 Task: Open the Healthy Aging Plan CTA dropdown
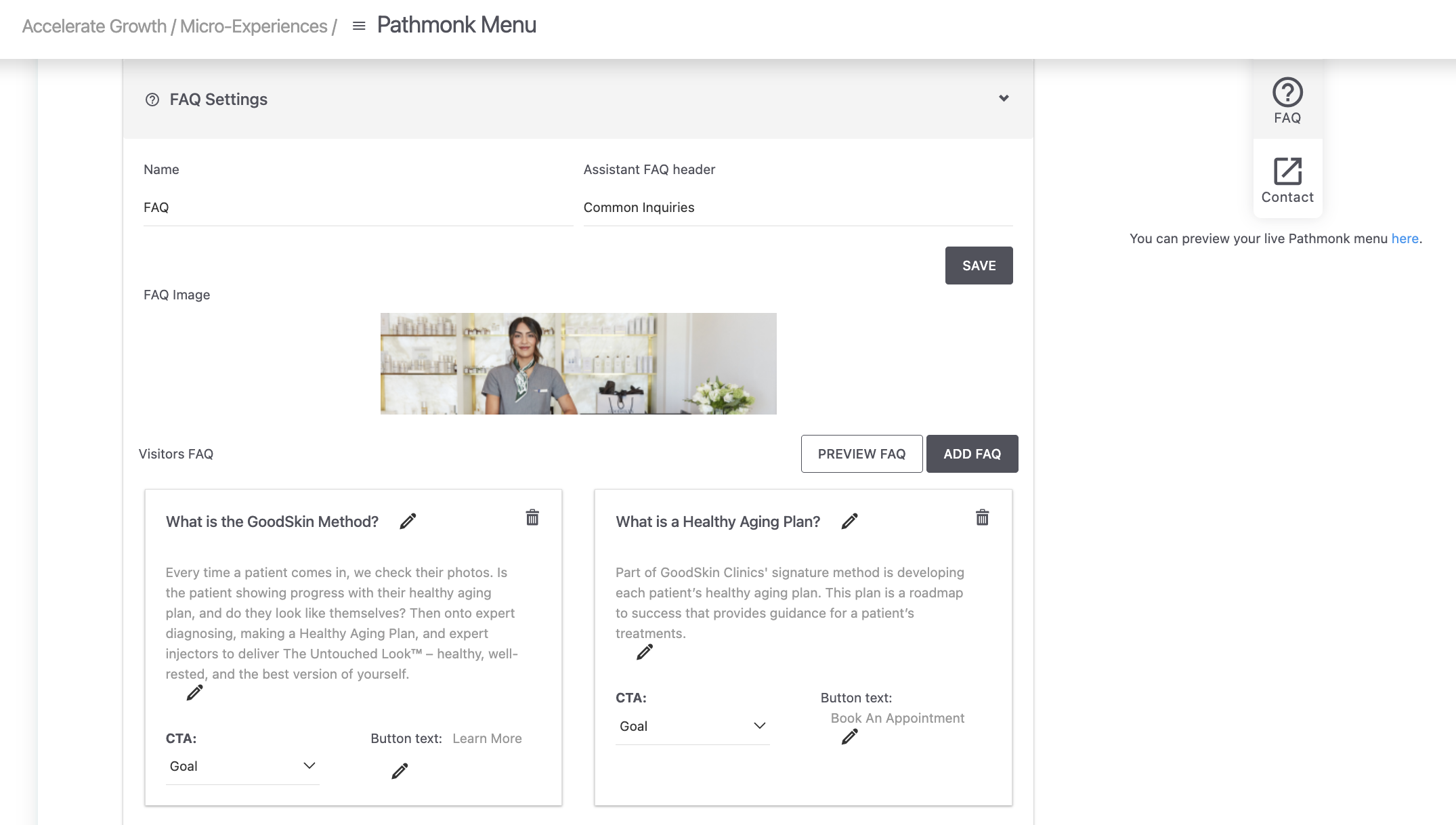tap(692, 726)
